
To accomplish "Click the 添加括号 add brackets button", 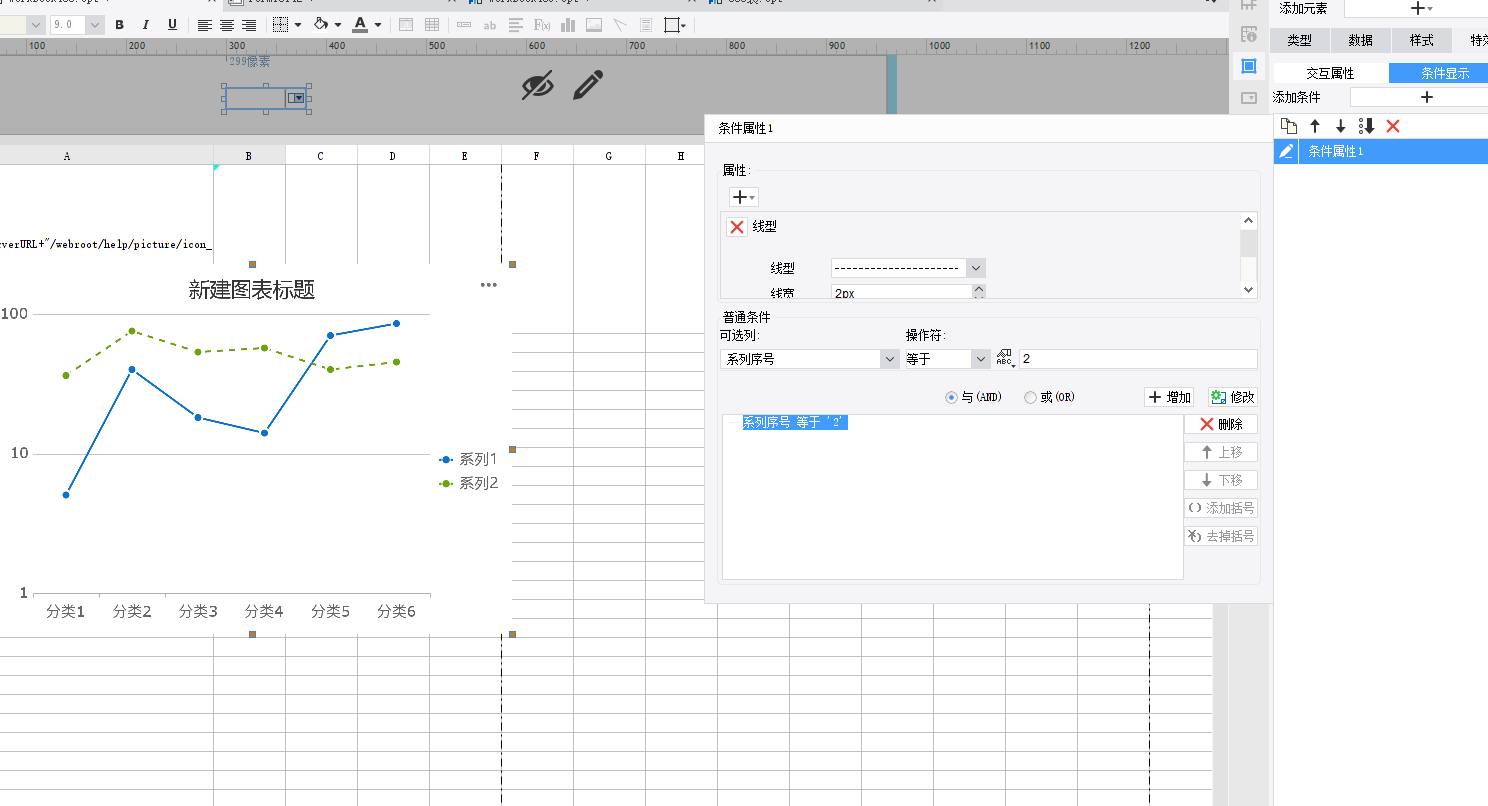I will click(x=1221, y=508).
